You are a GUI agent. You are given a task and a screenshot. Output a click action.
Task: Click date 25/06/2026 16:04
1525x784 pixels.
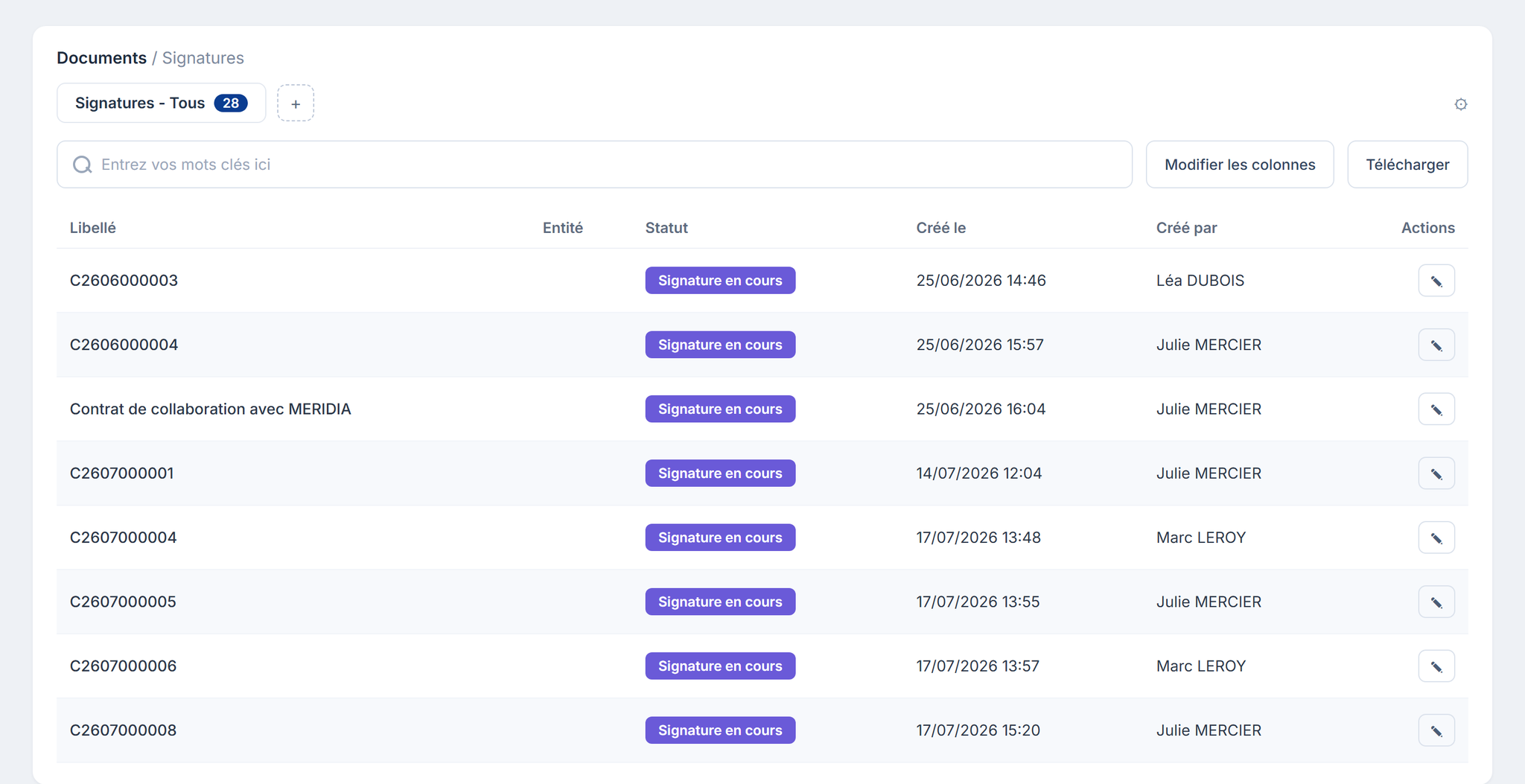pos(981,409)
